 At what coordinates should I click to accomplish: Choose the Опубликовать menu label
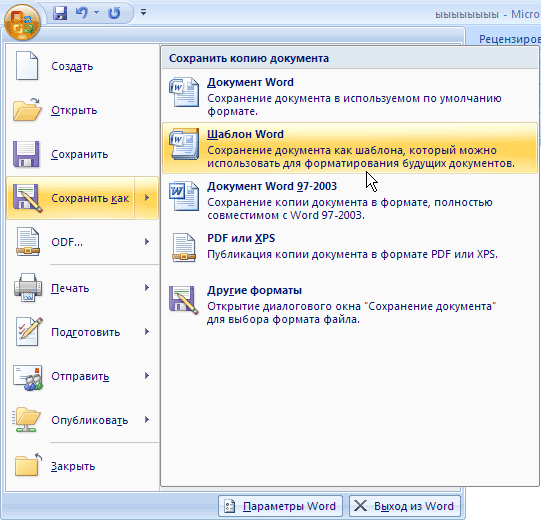90,420
